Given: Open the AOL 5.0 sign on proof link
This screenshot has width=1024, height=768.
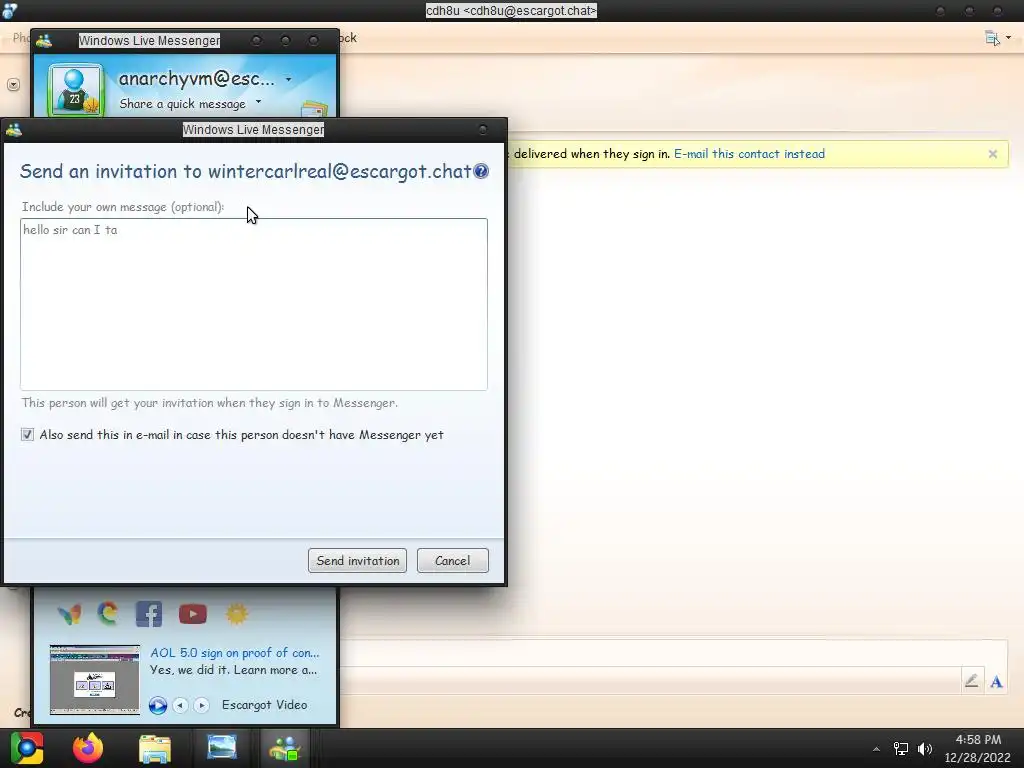Looking at the screenshot, I should tap(234, 652).
